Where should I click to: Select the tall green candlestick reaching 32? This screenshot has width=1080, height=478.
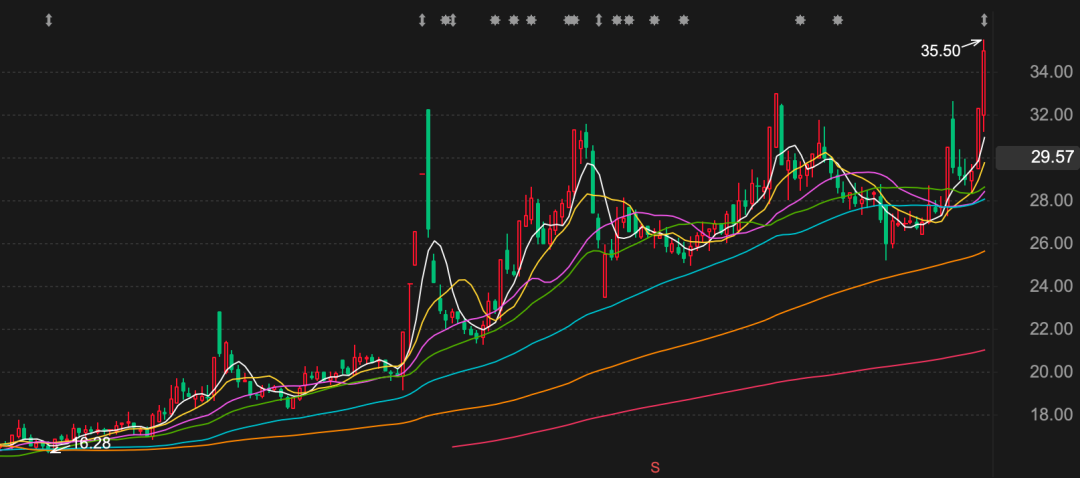click(x=428, y=170)
